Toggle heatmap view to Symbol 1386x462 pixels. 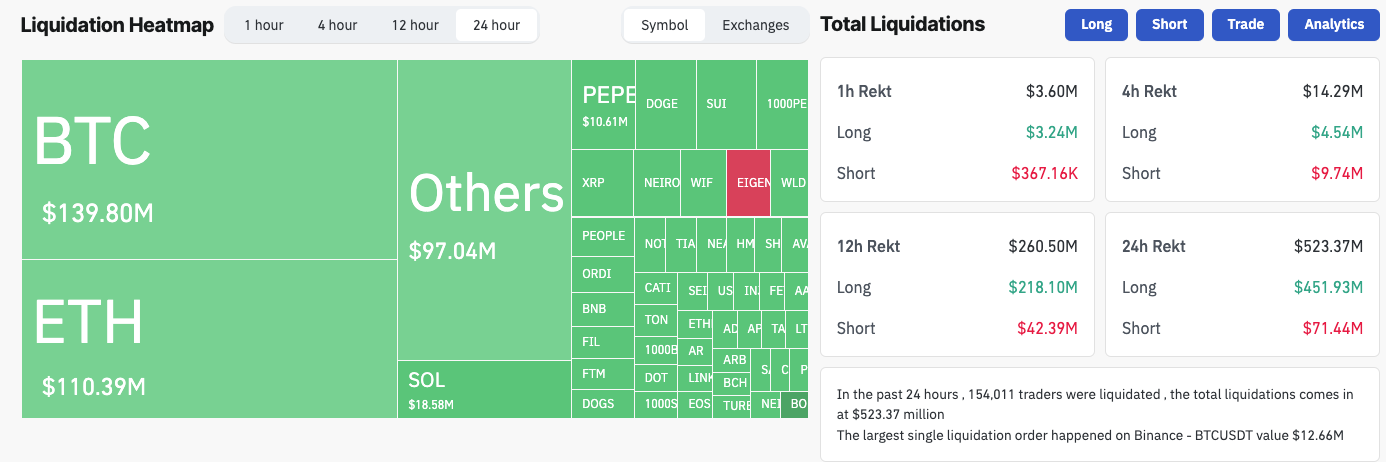pos(664,25)
